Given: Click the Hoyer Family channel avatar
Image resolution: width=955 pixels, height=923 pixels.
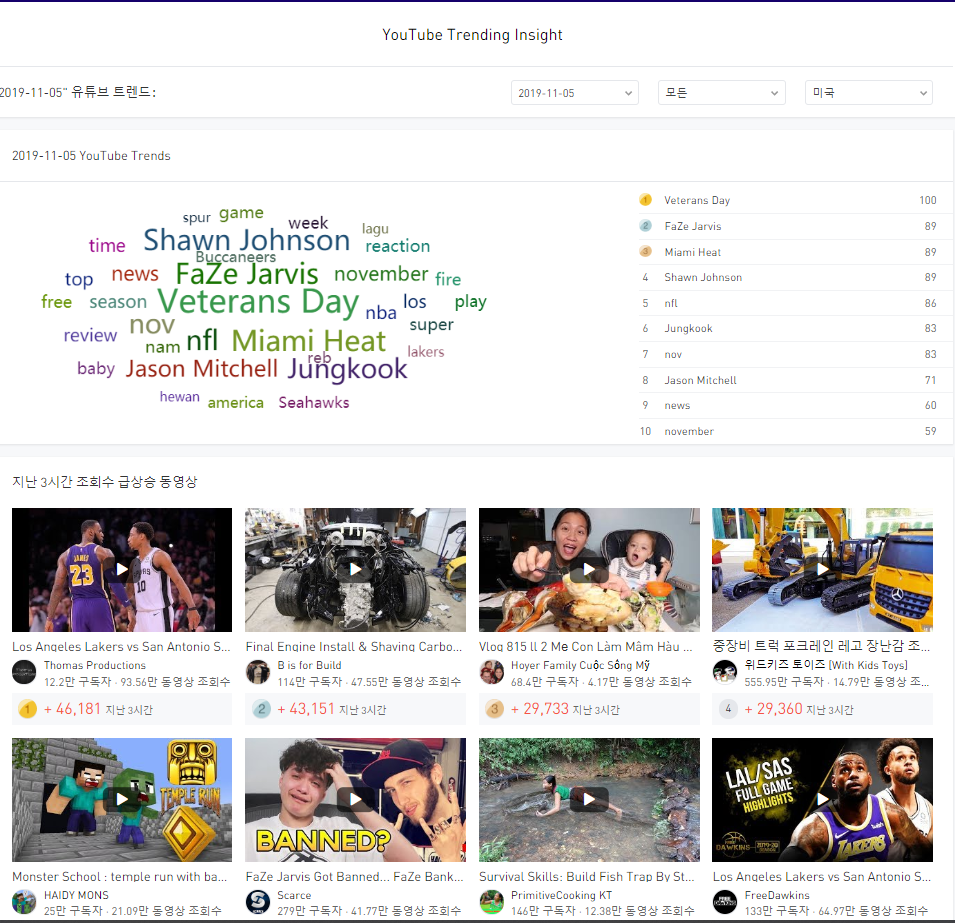Looking at the screenshot, I should (x=492, y=673).
